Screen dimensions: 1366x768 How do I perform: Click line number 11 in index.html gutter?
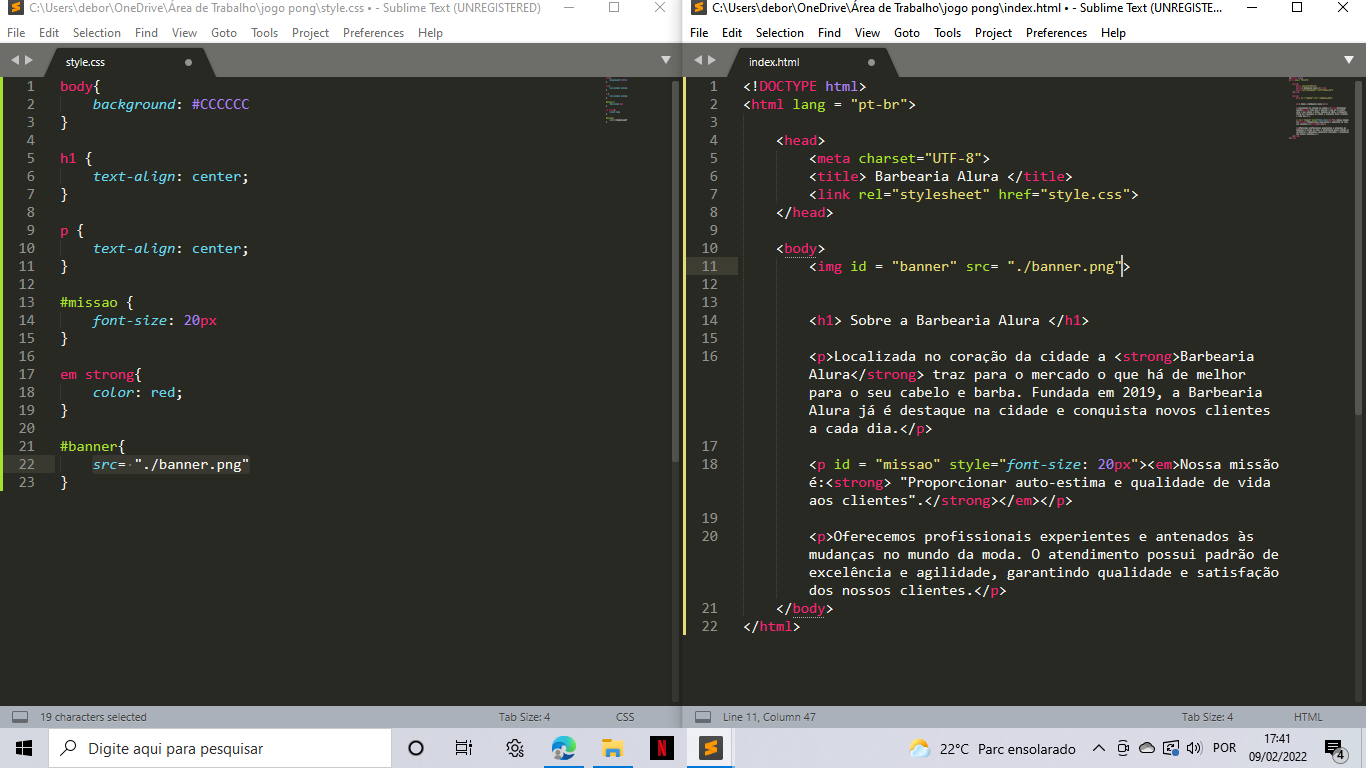click(x=710, y=266)
